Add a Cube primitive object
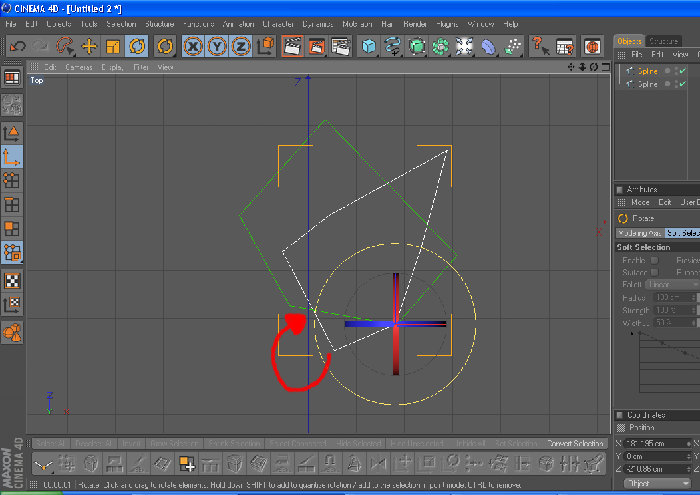Image resolution: width=700 pixels, height=495 pixels. click(369, 46)
